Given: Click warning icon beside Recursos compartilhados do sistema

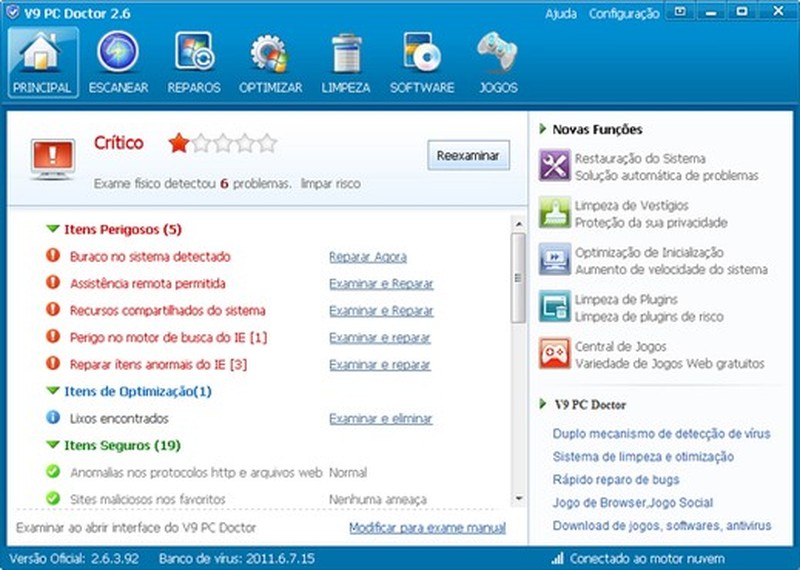Looking at the screenshot, I should point(53,309).
